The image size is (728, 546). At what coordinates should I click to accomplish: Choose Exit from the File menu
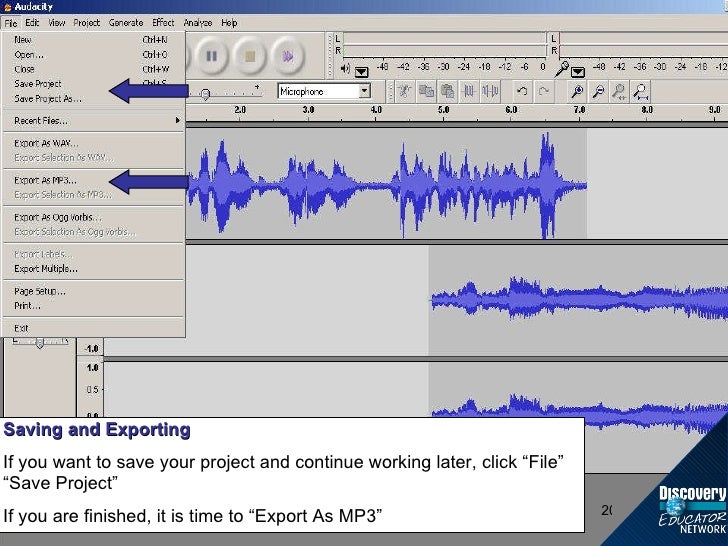point(93,328)
